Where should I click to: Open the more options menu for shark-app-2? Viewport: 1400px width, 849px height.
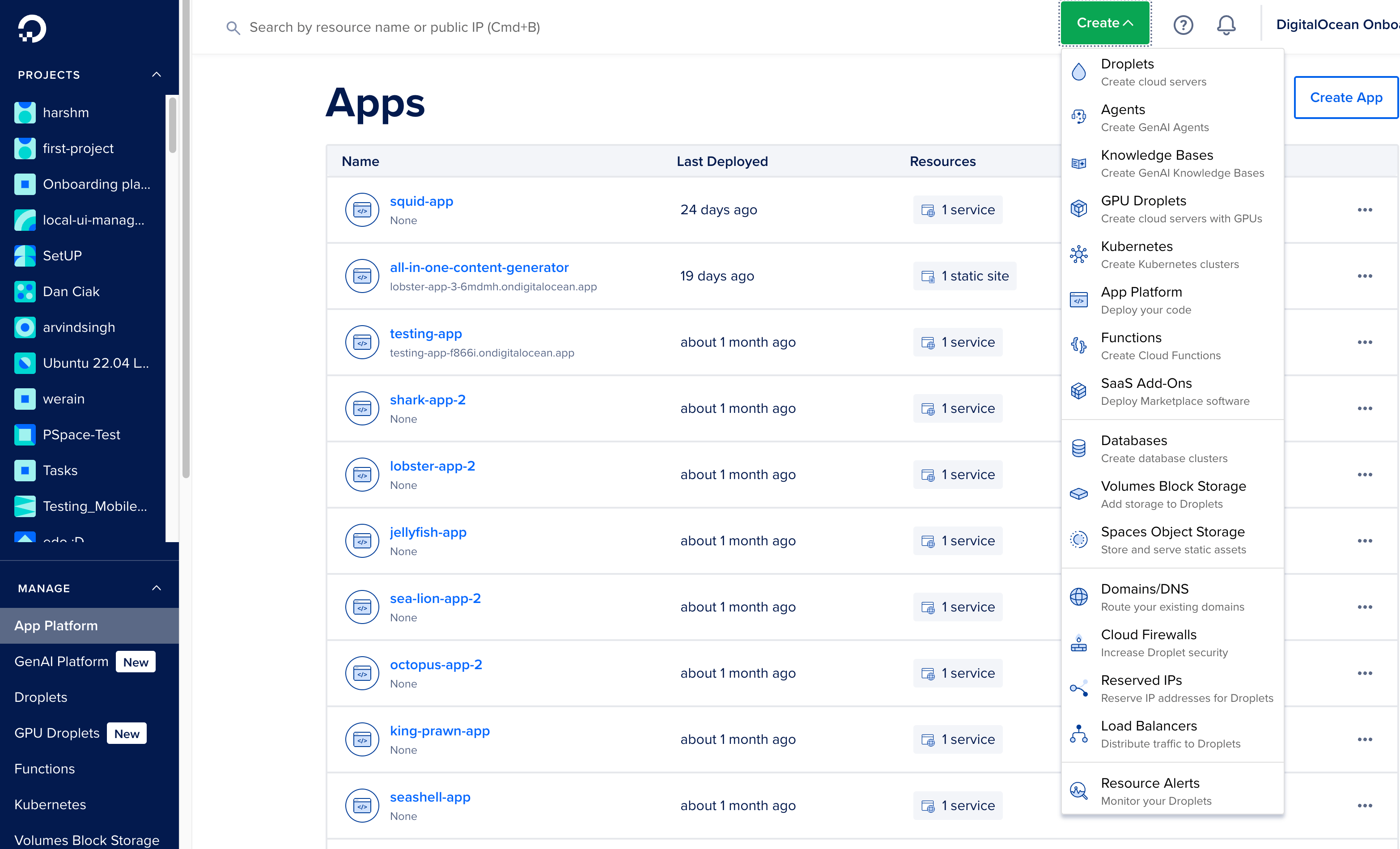click(1364, 408)
